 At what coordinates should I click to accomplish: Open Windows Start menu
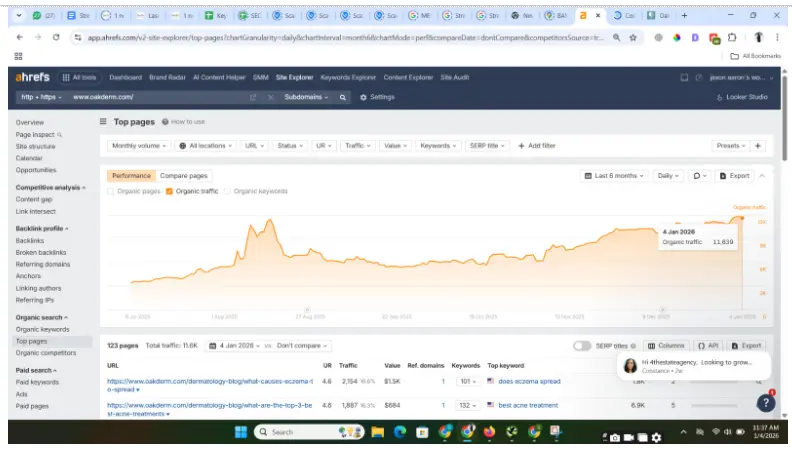[x=241, y=432]
